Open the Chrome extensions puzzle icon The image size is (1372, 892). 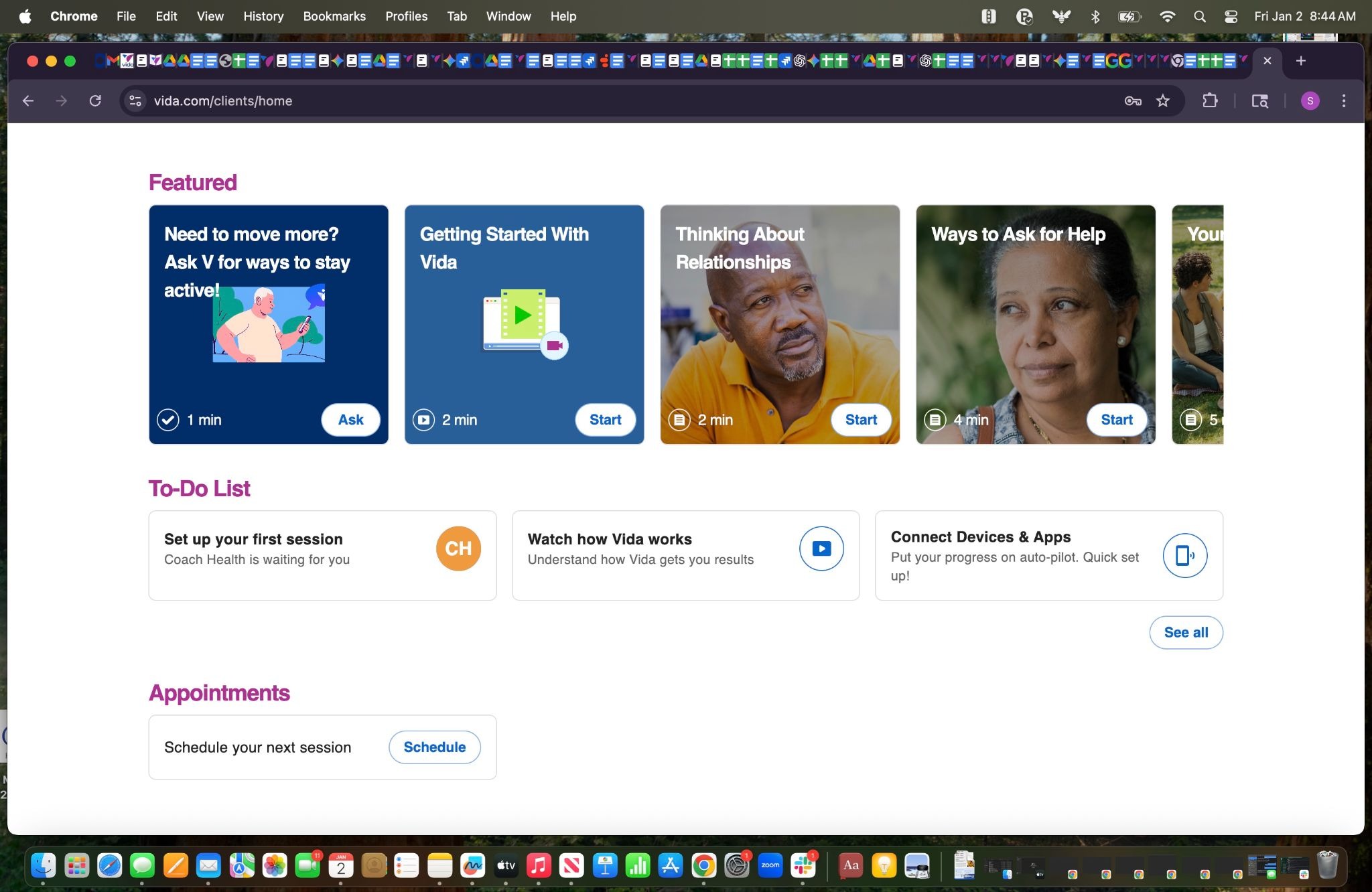[1210, 100]
